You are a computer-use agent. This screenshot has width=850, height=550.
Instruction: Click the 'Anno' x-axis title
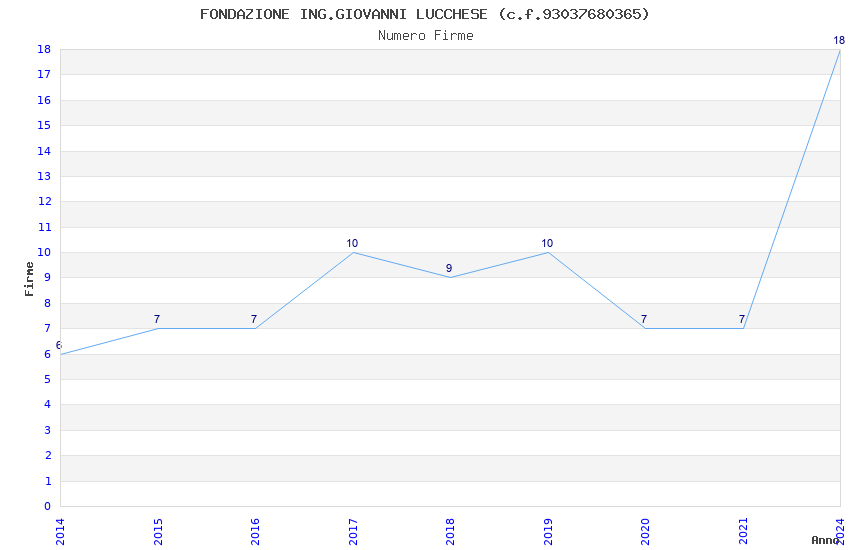825,540
